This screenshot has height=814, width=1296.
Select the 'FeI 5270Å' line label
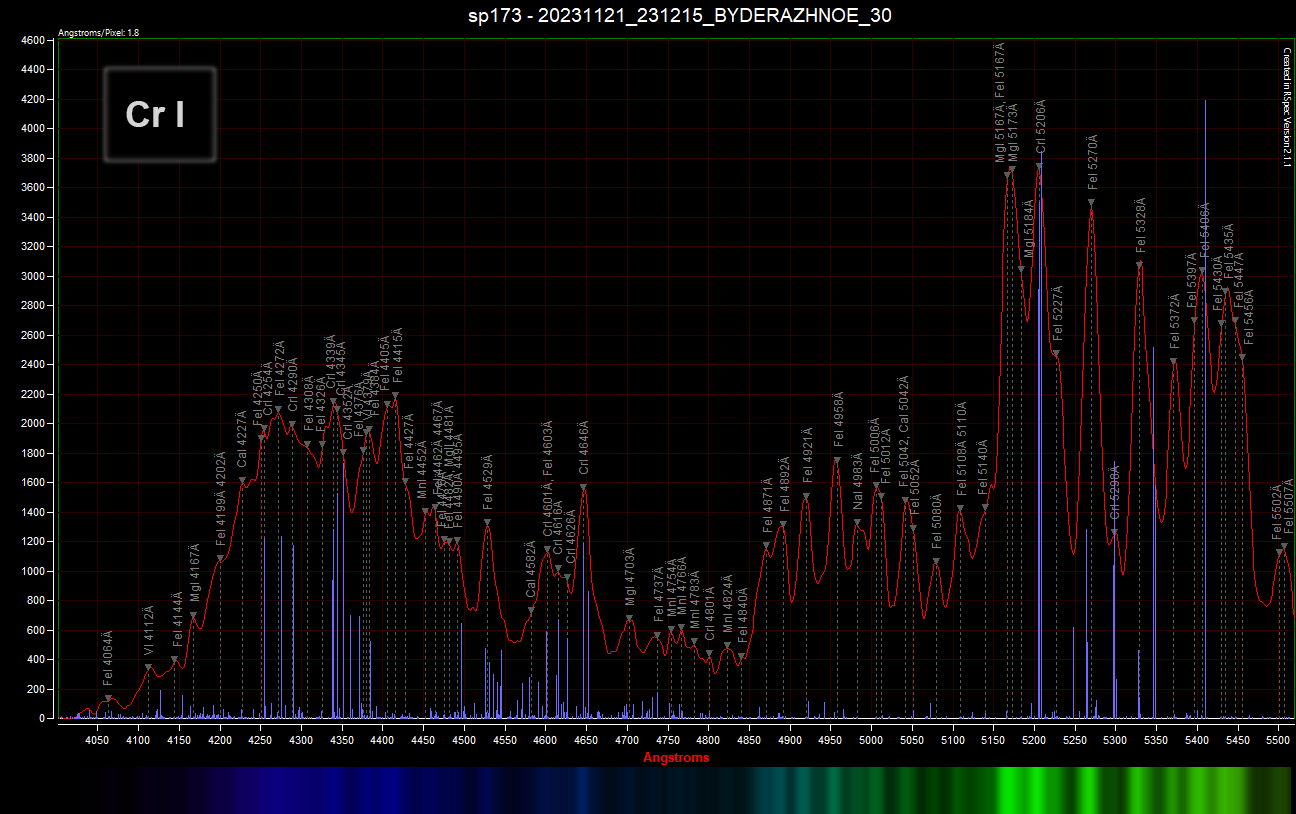(1092, 163)
